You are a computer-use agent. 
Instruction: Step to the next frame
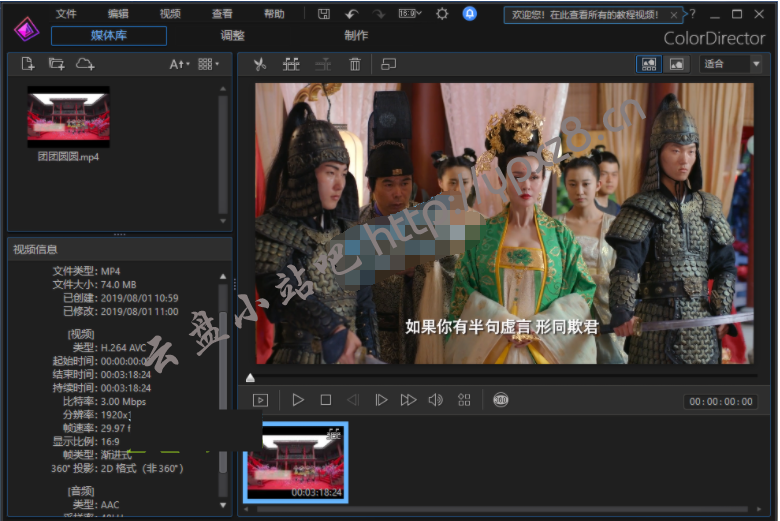tap(381, 400)
